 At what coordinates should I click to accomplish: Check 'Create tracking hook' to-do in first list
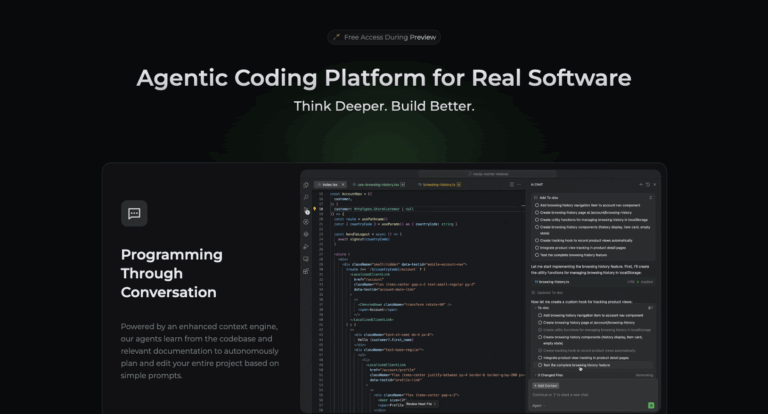(x=537, y=241)
